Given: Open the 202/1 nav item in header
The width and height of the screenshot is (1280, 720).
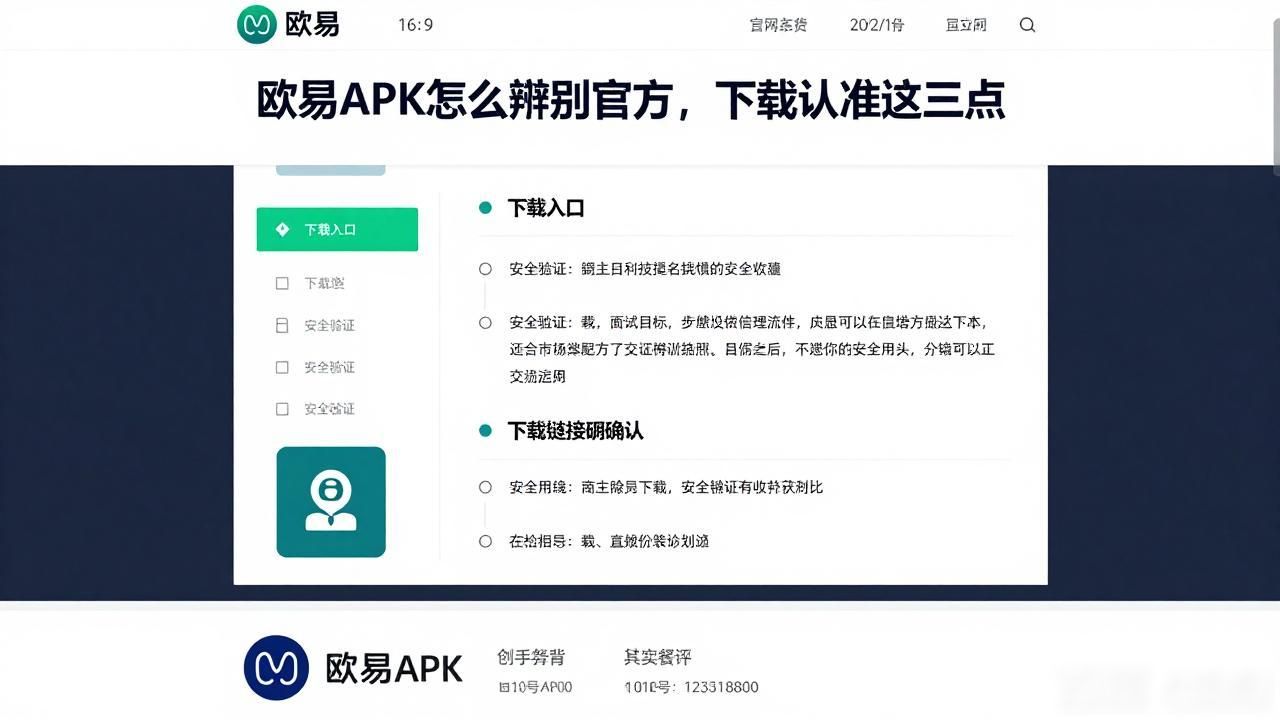Looking at the screenshot, I should pos(877,25).
